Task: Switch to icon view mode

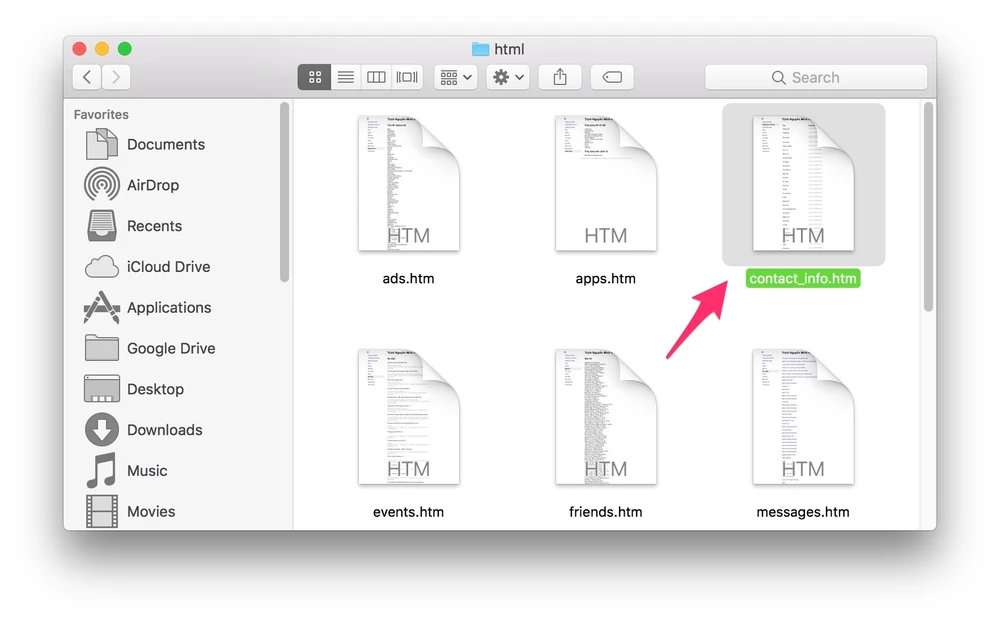Action: pos(315,77)
